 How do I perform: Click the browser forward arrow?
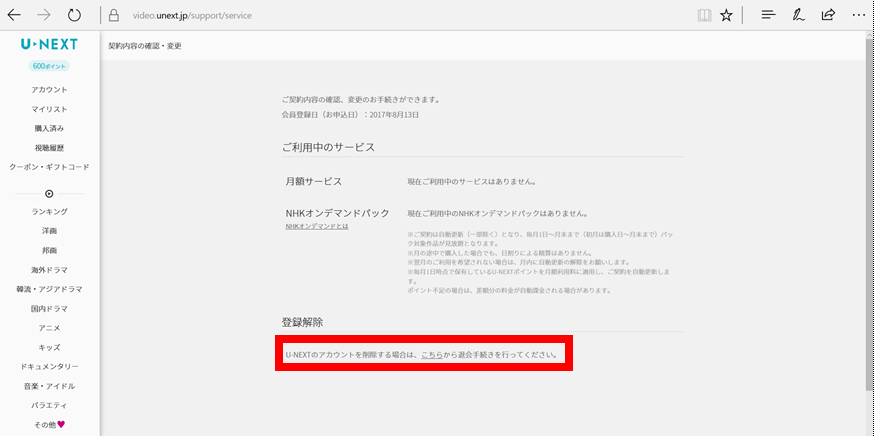(43, 15)
